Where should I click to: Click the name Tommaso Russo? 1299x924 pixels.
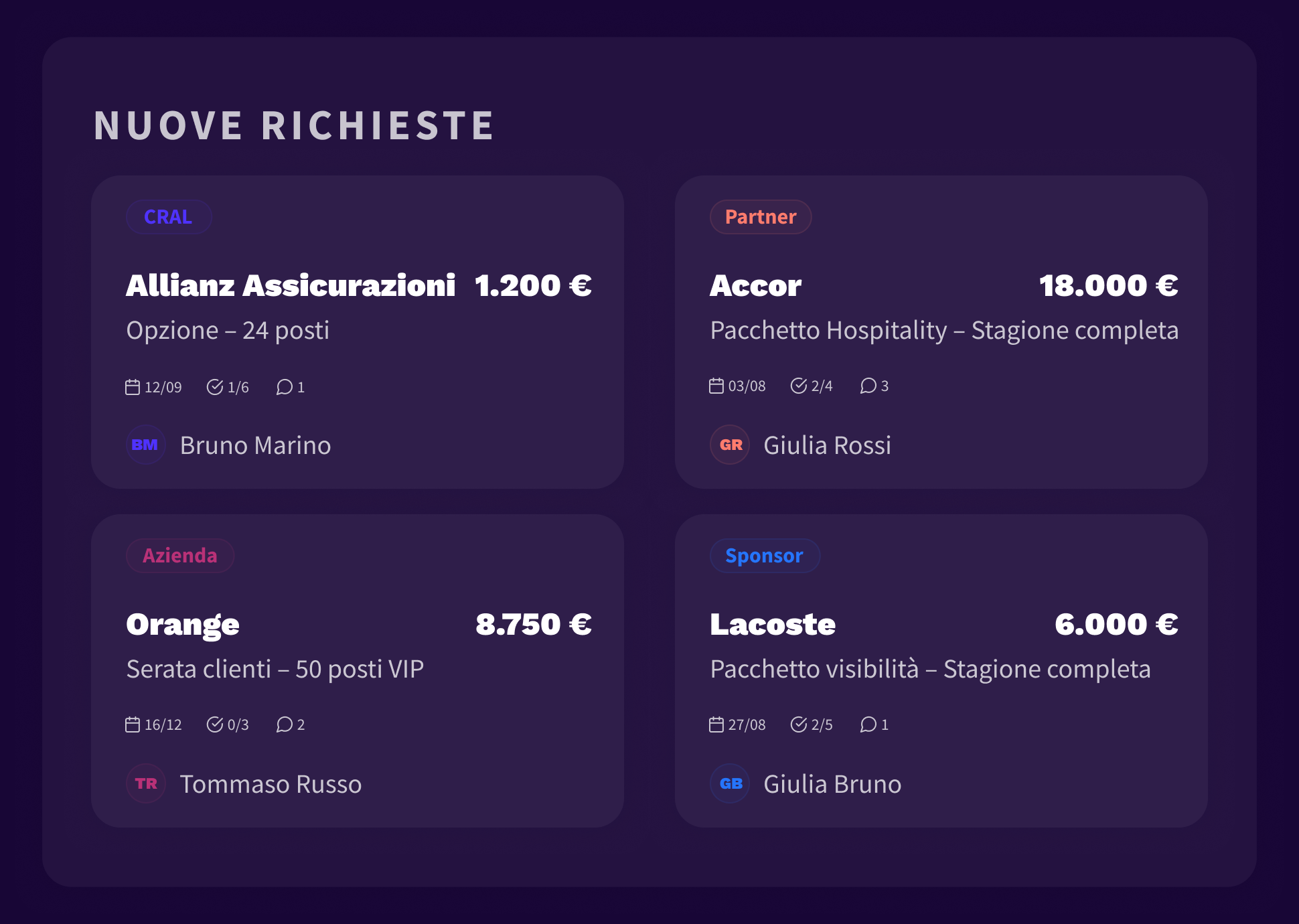click(271, 784)
